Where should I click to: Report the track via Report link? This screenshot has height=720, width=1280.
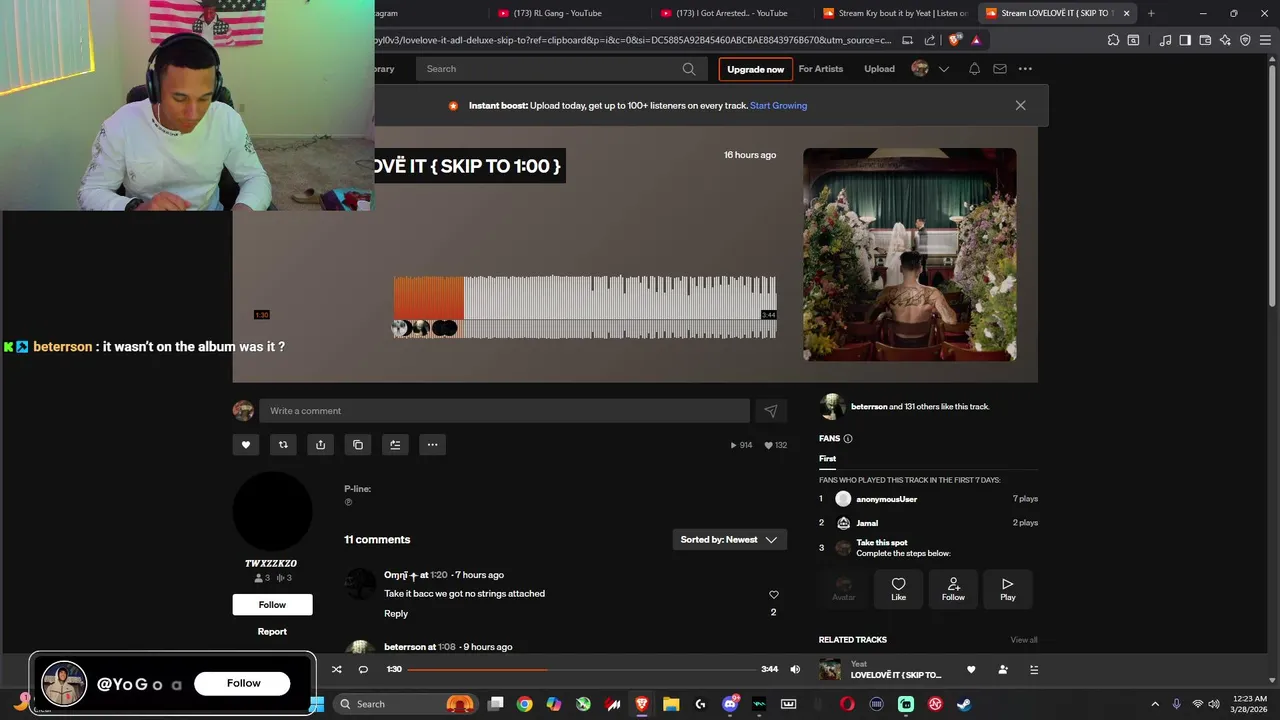(272, 632)
